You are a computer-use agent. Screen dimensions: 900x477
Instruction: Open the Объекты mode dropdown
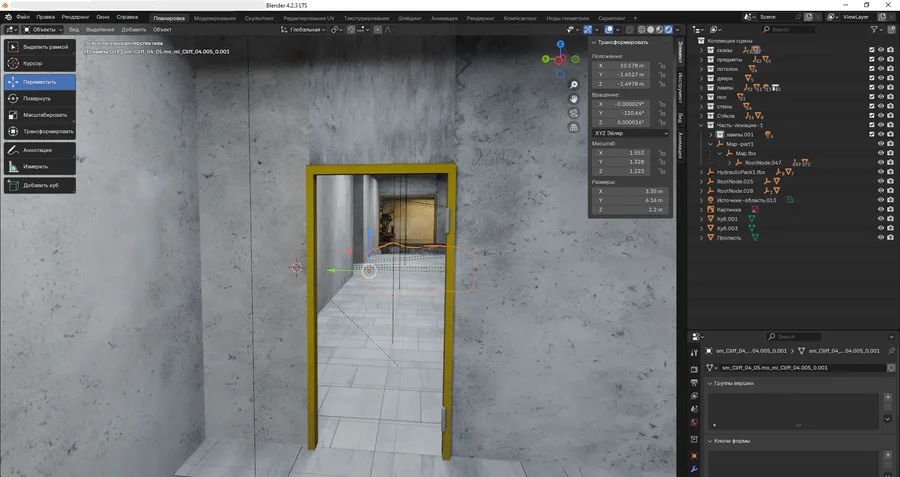pos(42,29)
